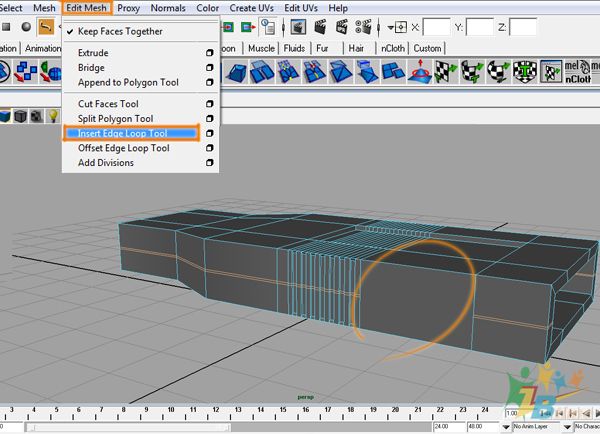The width and height of the screenshot is (600, 434).
Task: Toggle smooth shade blue cube icon
Action: coord(5,116)
